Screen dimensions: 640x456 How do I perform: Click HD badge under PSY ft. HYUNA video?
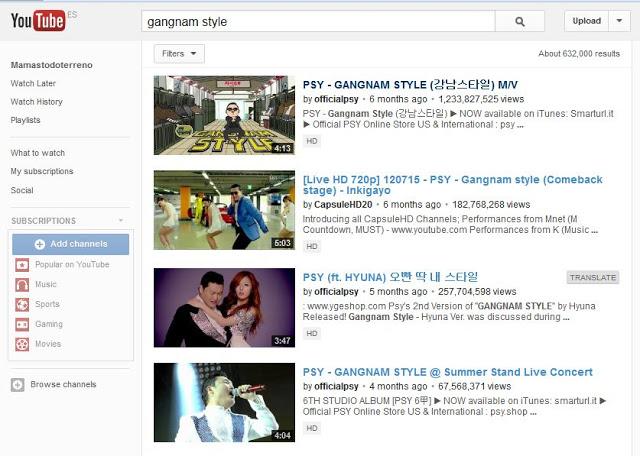[312, 334]
